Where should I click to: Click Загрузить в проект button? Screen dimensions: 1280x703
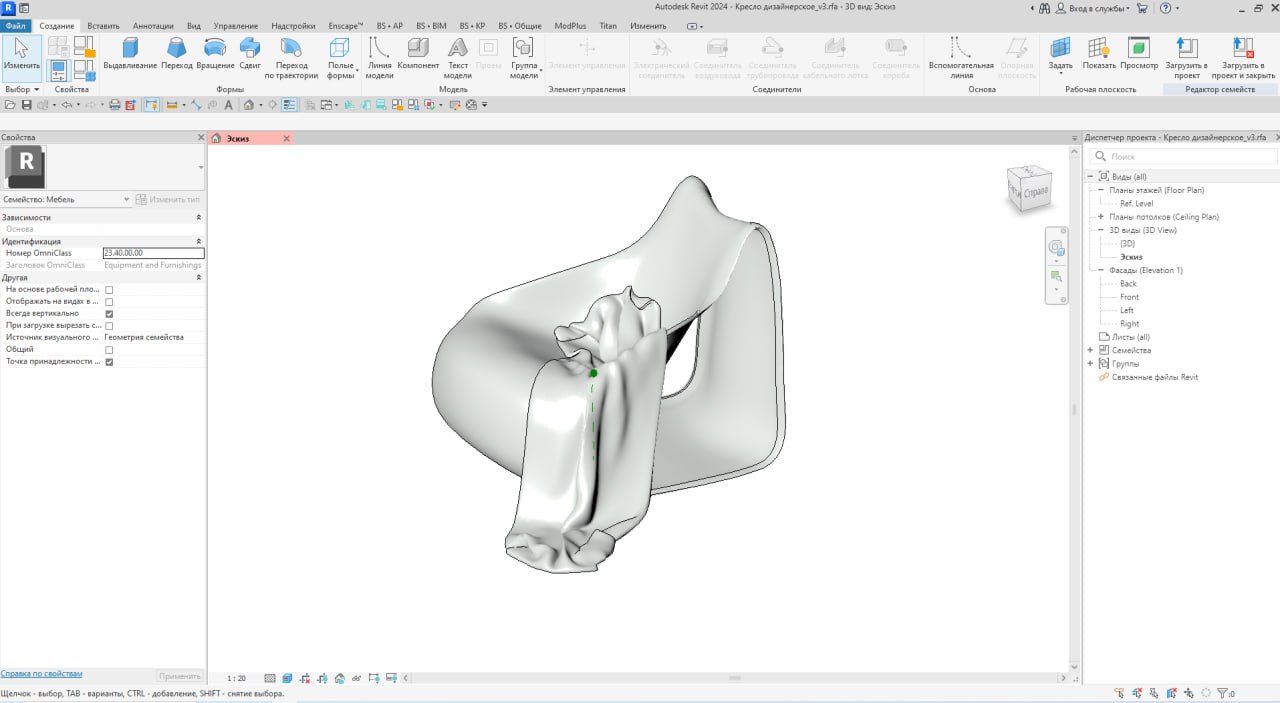point(1186,55)
